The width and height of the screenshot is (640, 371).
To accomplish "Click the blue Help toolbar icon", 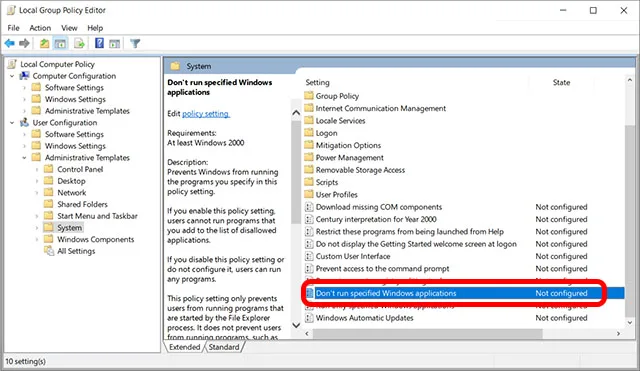I will coord(99,43).
